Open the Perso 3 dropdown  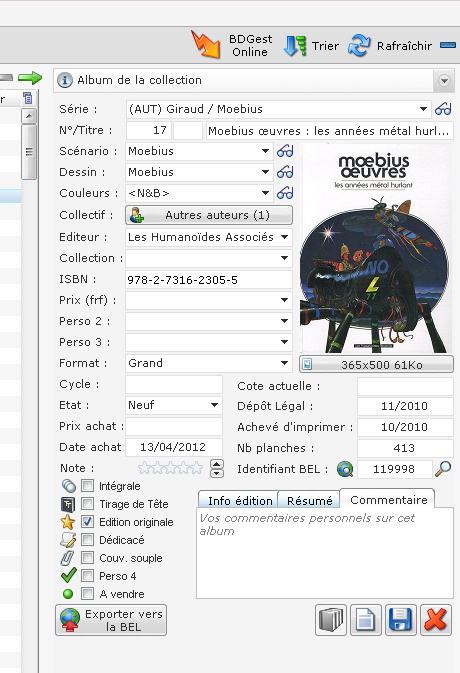coord(284,342)
